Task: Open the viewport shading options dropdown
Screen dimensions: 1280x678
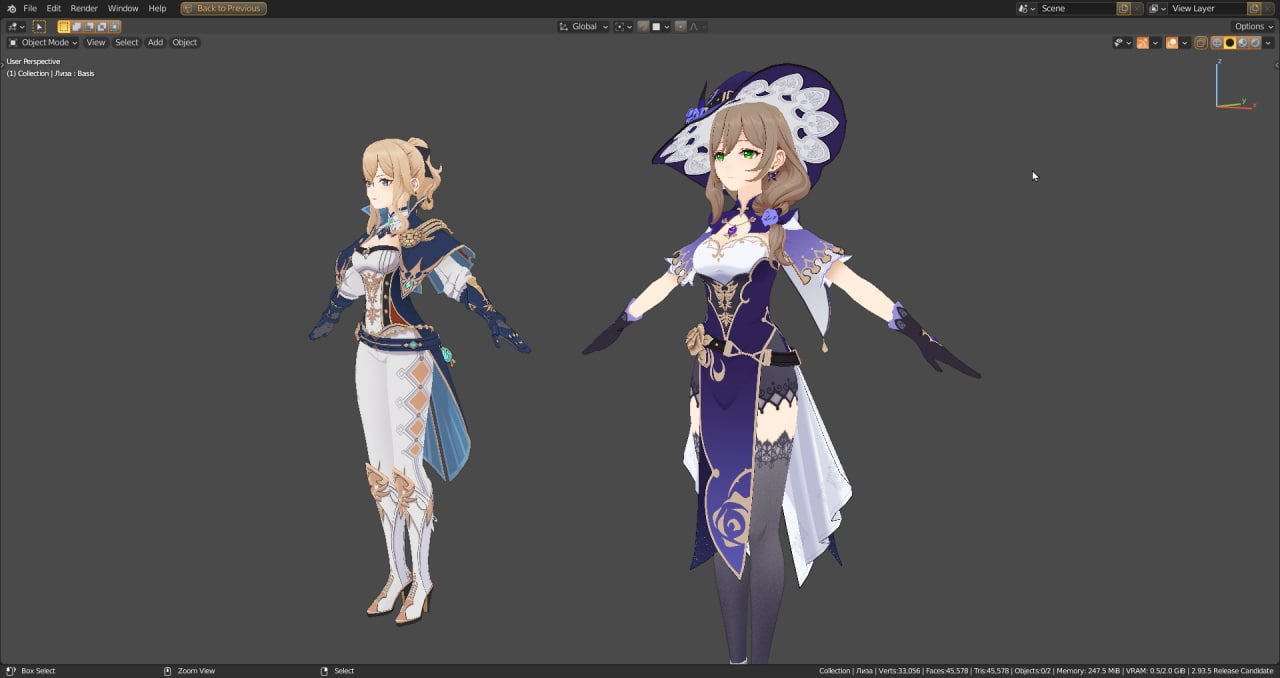Action: pyautogui.click(x=1268, y=43)
